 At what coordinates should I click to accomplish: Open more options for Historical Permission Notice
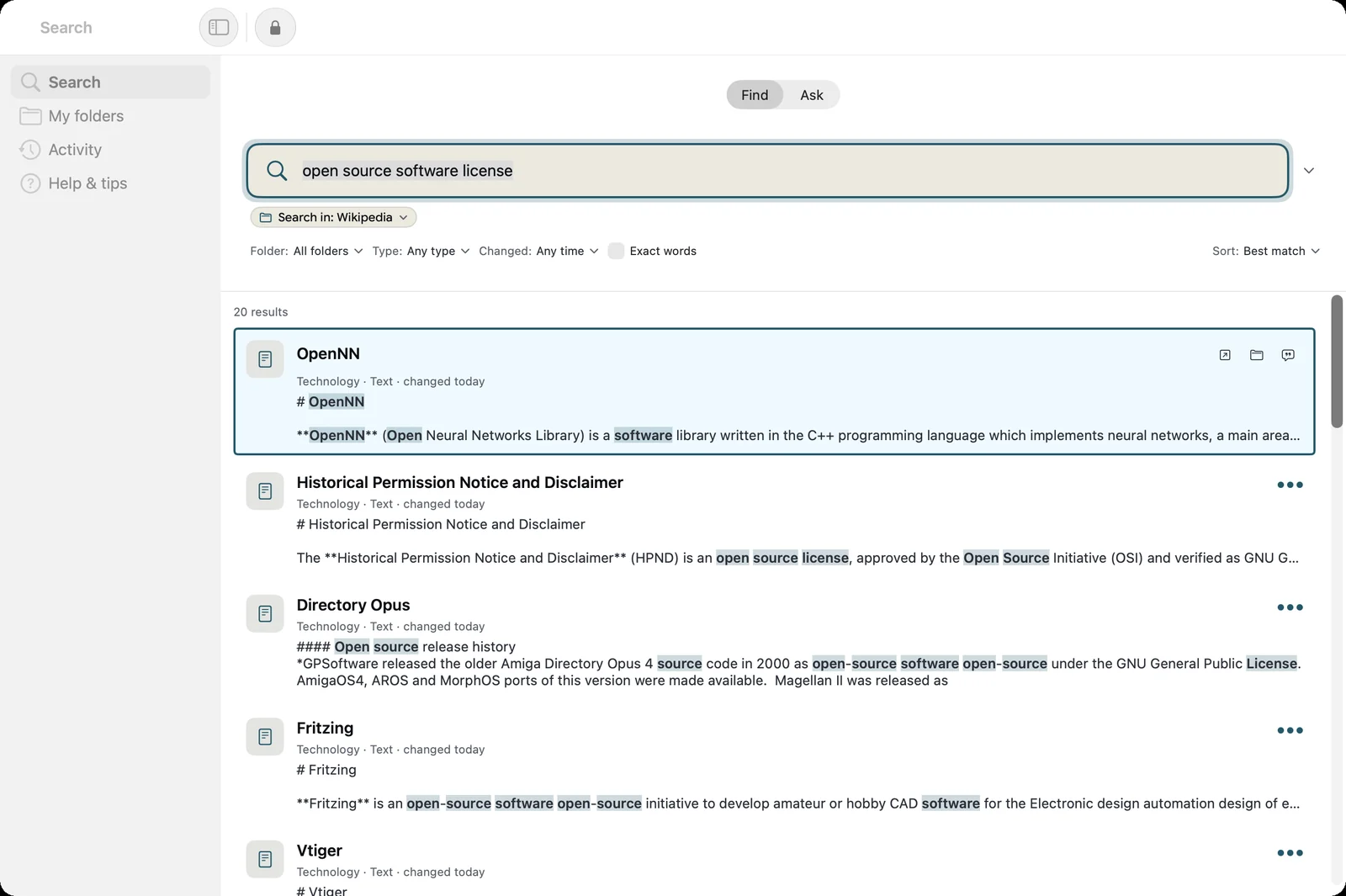(x=1290, y=485)
